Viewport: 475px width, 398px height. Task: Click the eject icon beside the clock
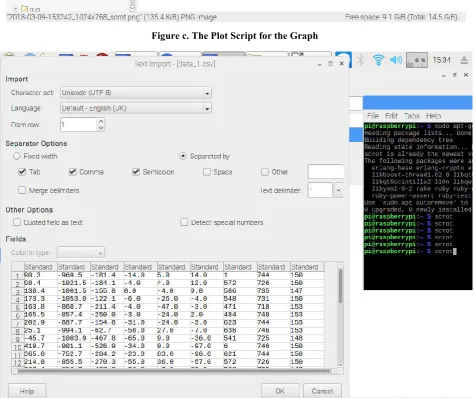[464, 60]
